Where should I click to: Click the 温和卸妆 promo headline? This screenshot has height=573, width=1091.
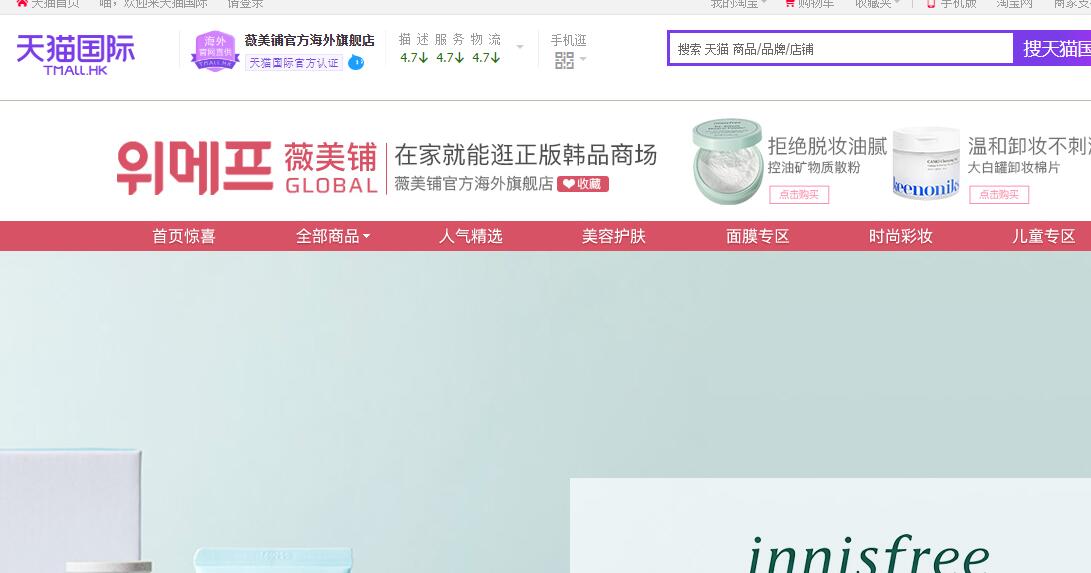[1028, 146]
